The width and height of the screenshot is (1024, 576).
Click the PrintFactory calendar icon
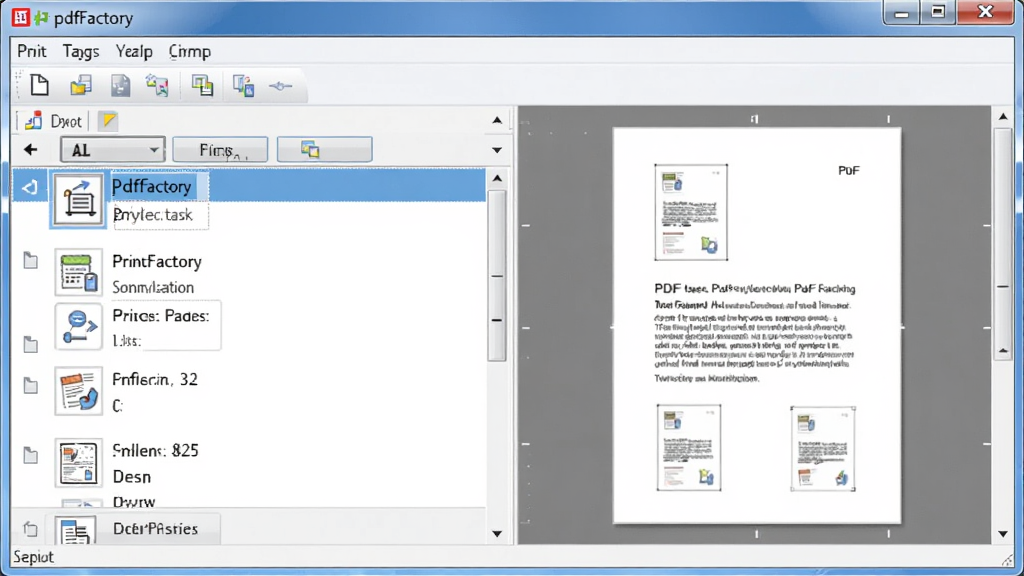point(78,272)
